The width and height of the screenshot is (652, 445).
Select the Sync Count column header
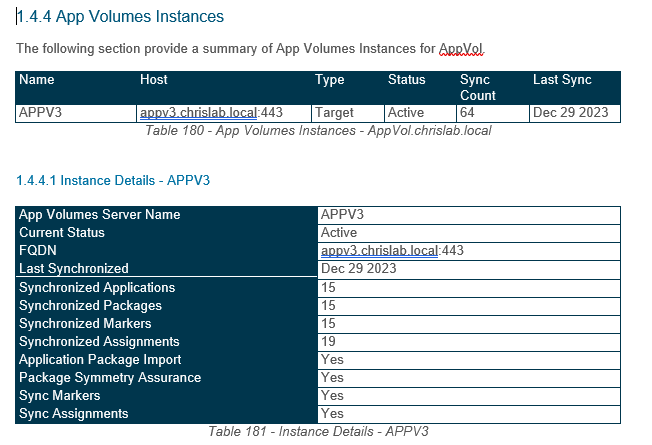point(477,87)
